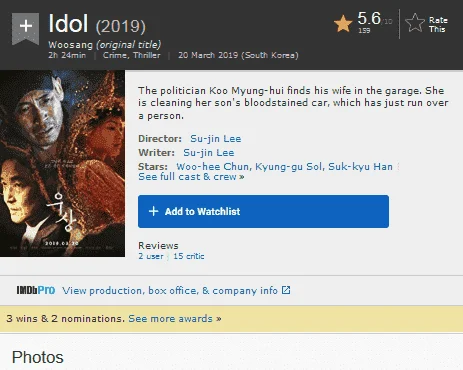Image resolution: width=463 pixels, height=370 pixels.
Task: Open Suk-kyu Han's profile
Action: coord(360,166)
